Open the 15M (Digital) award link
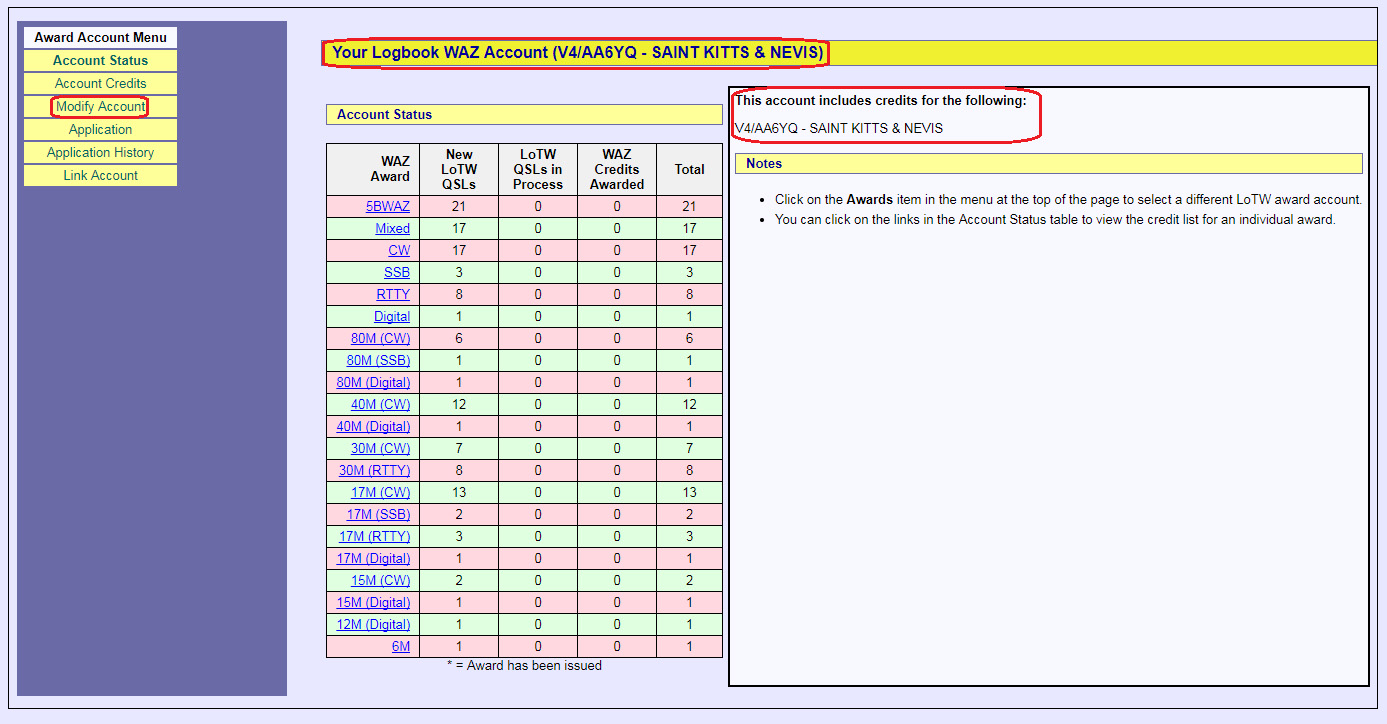Image resolution: width=1387 pixels, height=724 pixels. pos(373,603)
